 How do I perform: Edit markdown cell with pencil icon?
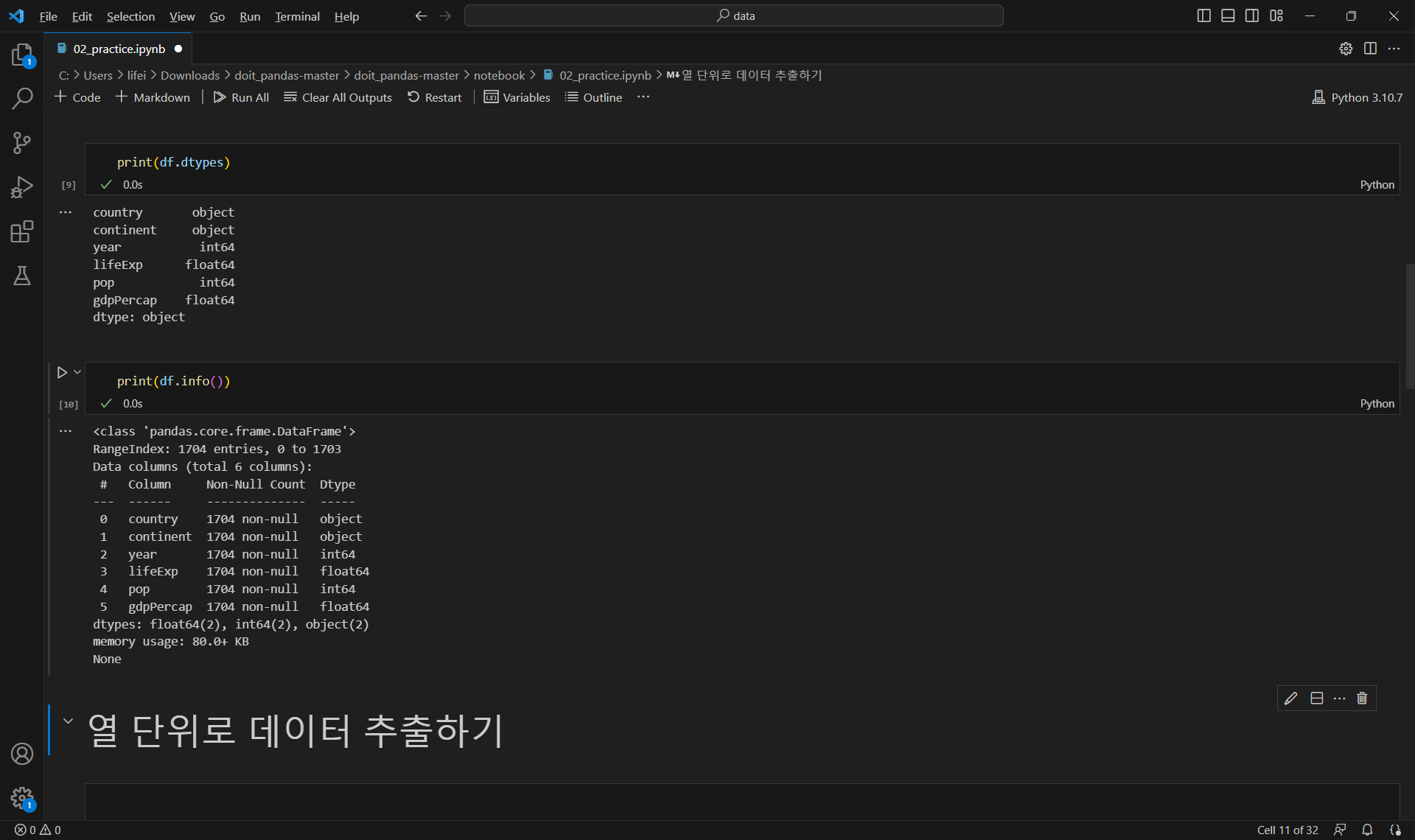click(x=1290, y=699)
